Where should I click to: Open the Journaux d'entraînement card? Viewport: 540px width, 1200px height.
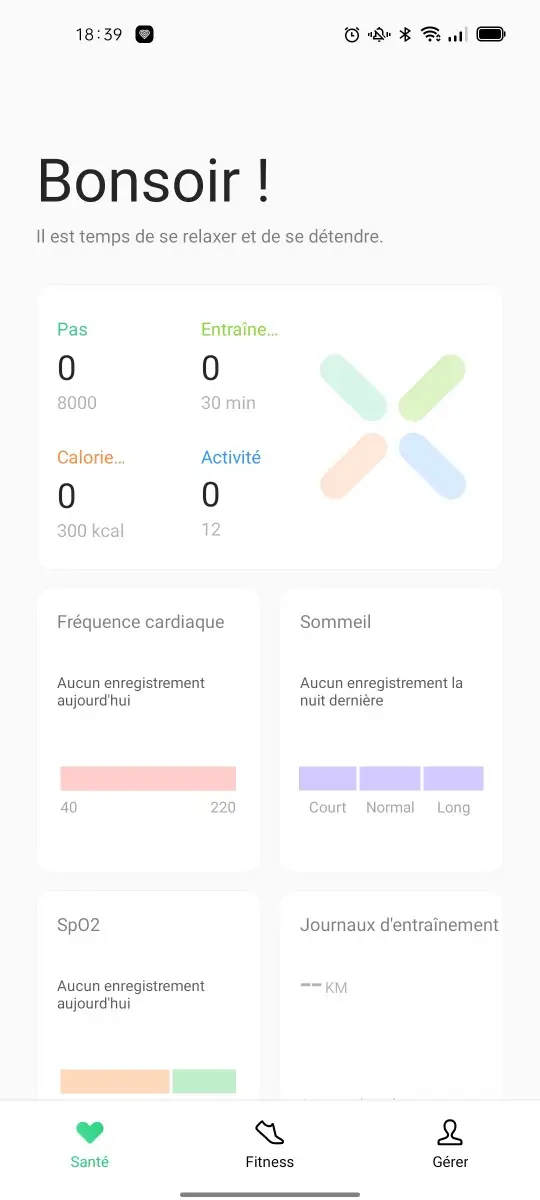(391, 995)
